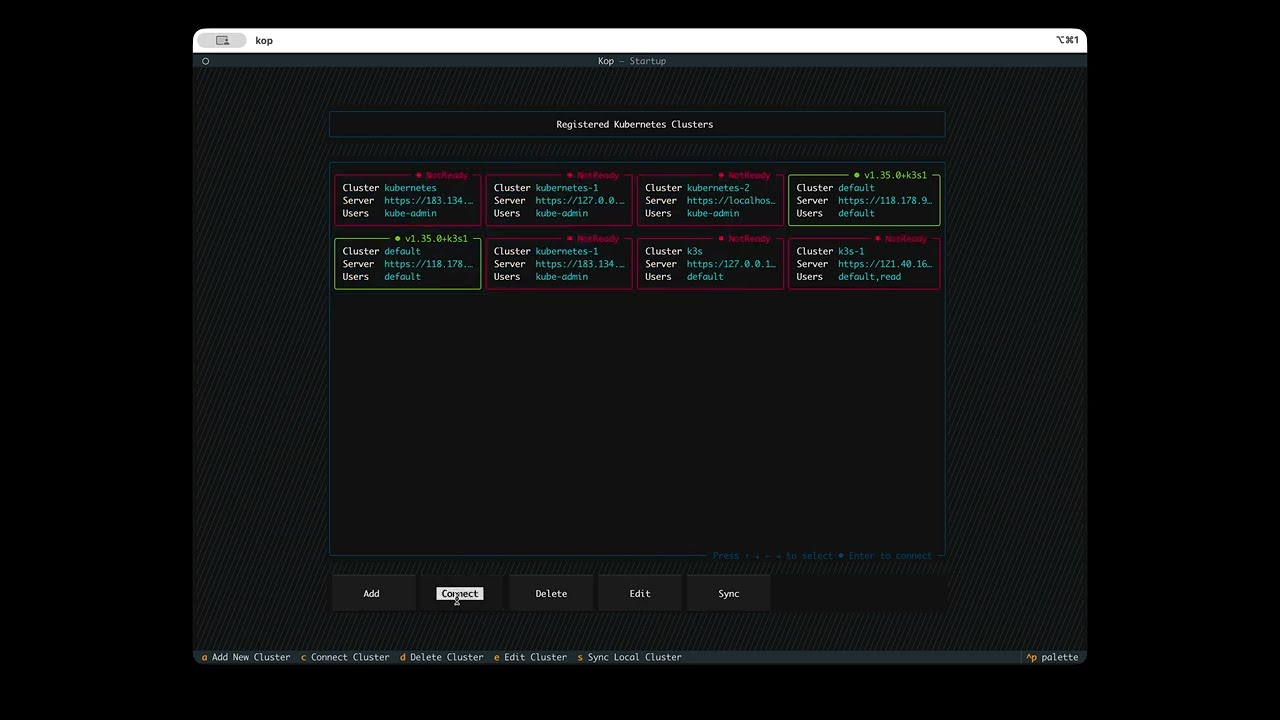Screen dimensions: 1280x720
Task: Click the 'Registered Kubernetes Clusters' heading
Action: 635,124
